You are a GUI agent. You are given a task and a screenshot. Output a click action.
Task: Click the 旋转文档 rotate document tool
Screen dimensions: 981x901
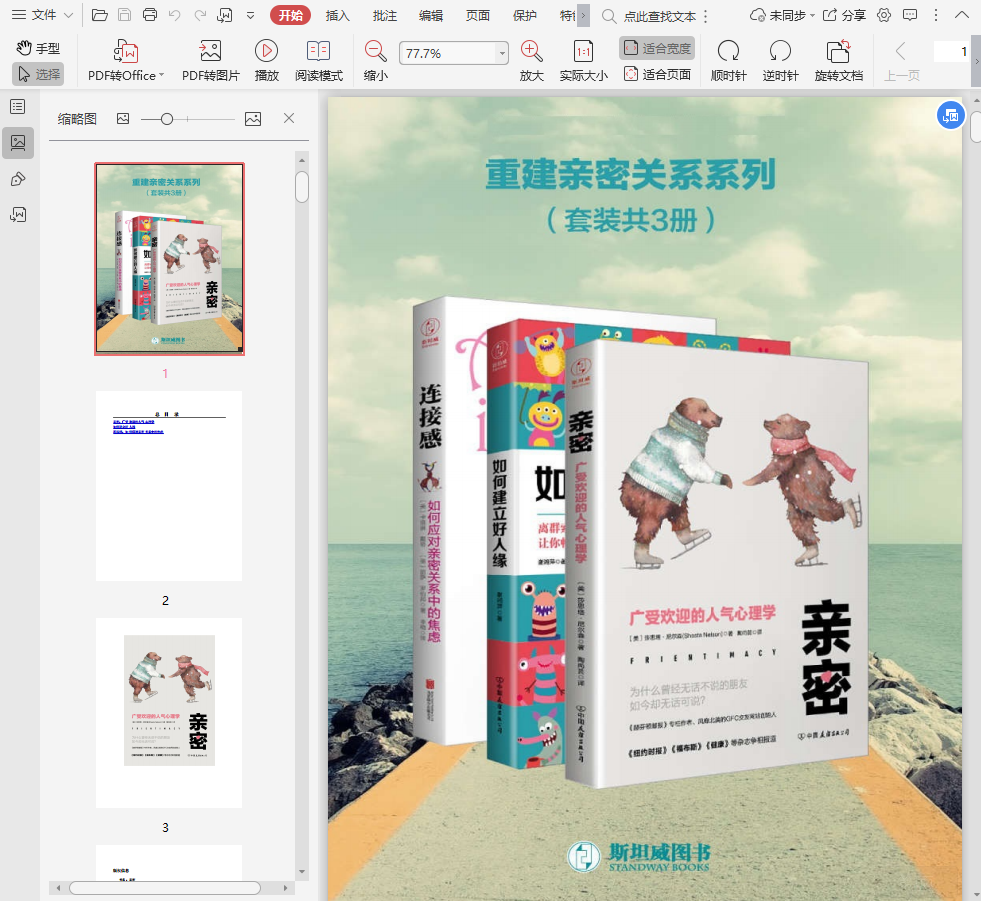point(838,61)
